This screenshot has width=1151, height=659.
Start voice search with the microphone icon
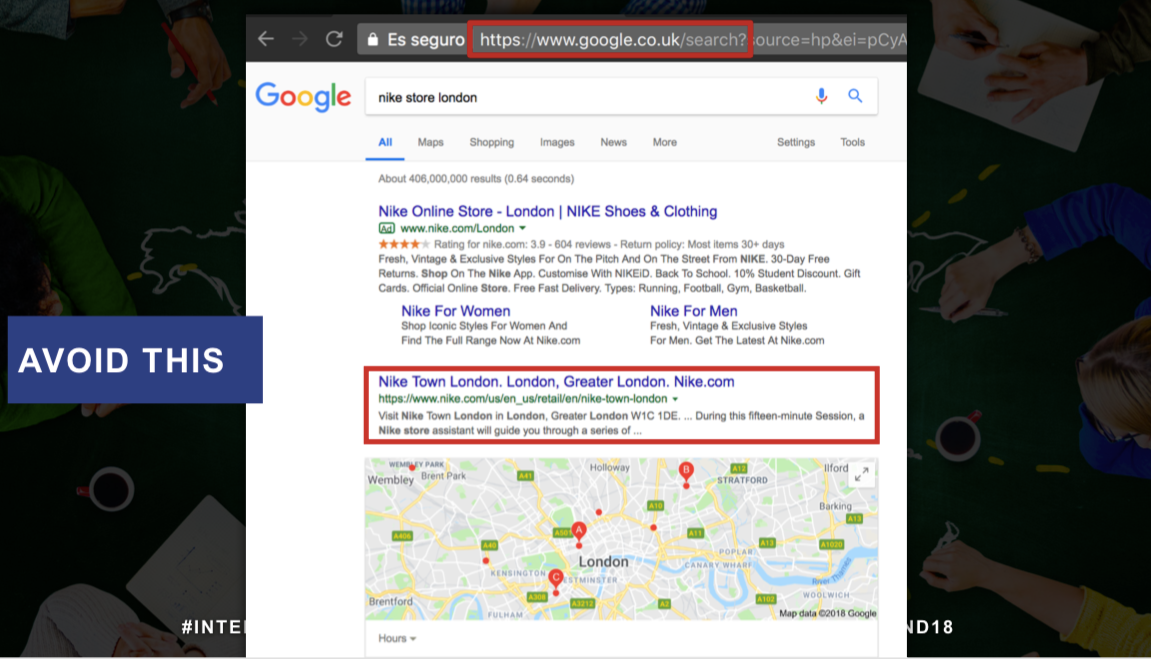coord(821,96)
